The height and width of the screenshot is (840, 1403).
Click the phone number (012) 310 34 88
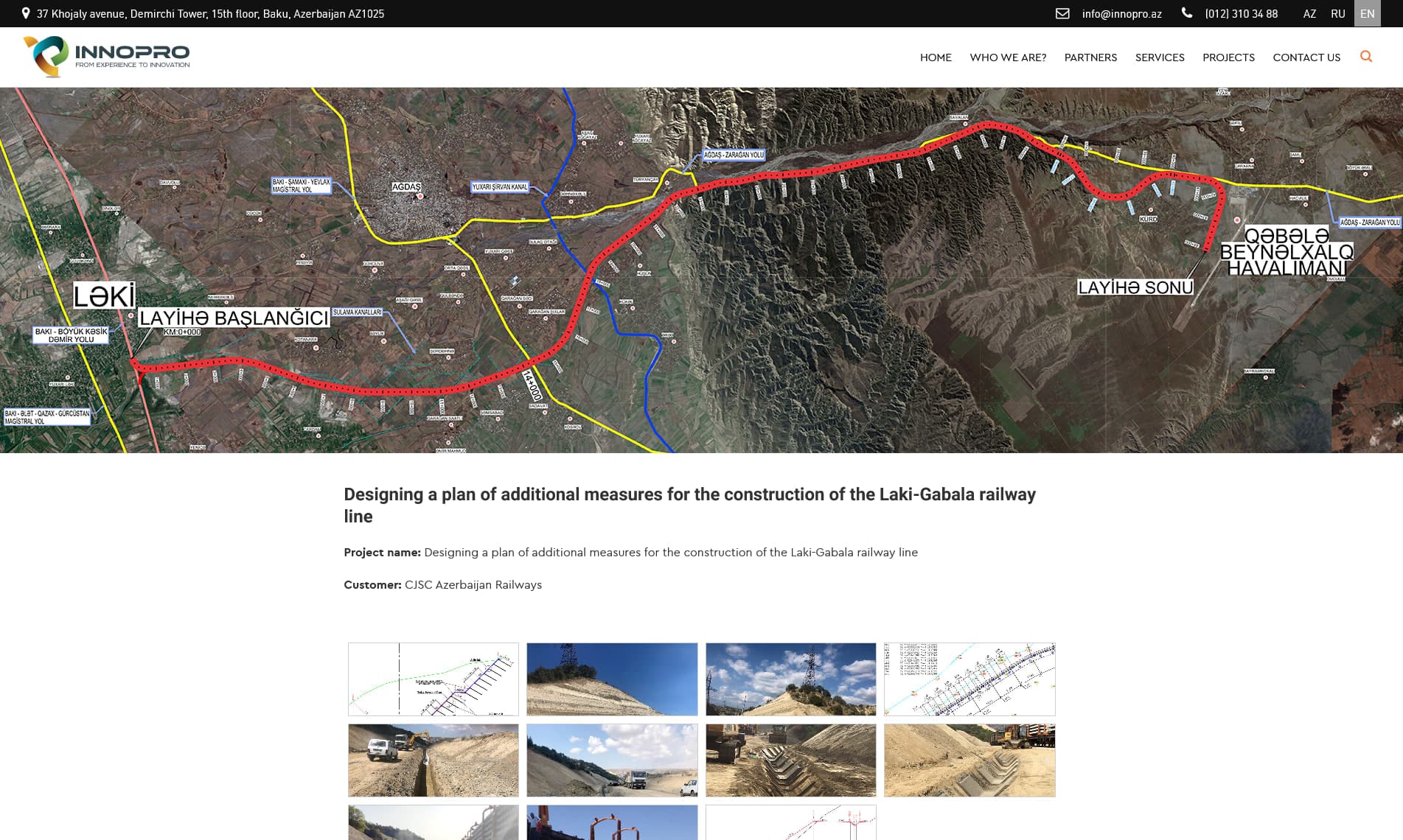tap(1242, 14)
